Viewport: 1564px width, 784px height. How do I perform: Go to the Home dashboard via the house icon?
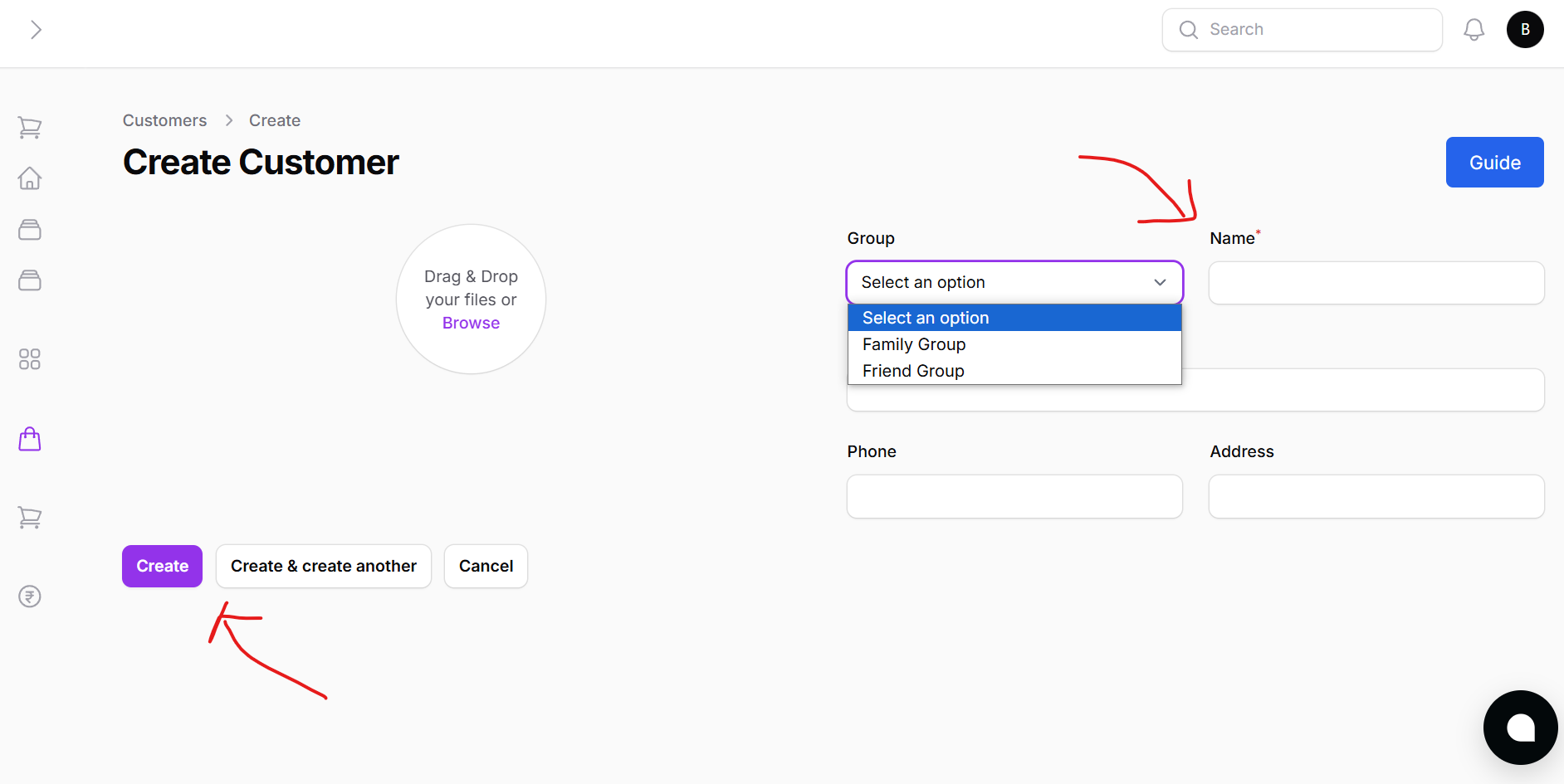click(30, 178)
